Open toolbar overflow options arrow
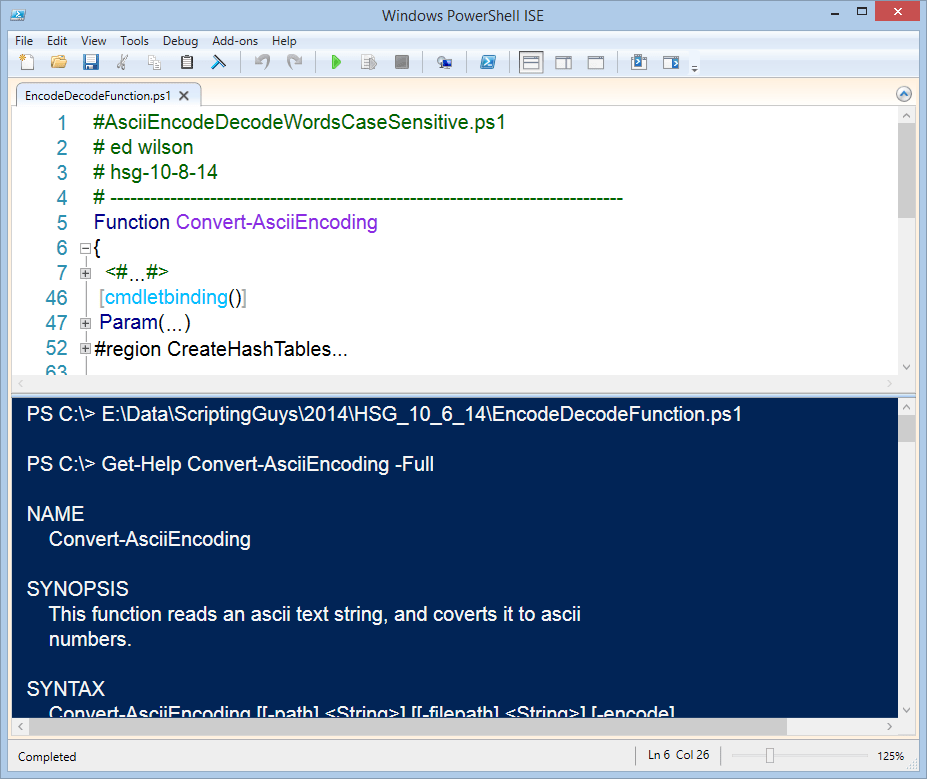 [695, 69]
